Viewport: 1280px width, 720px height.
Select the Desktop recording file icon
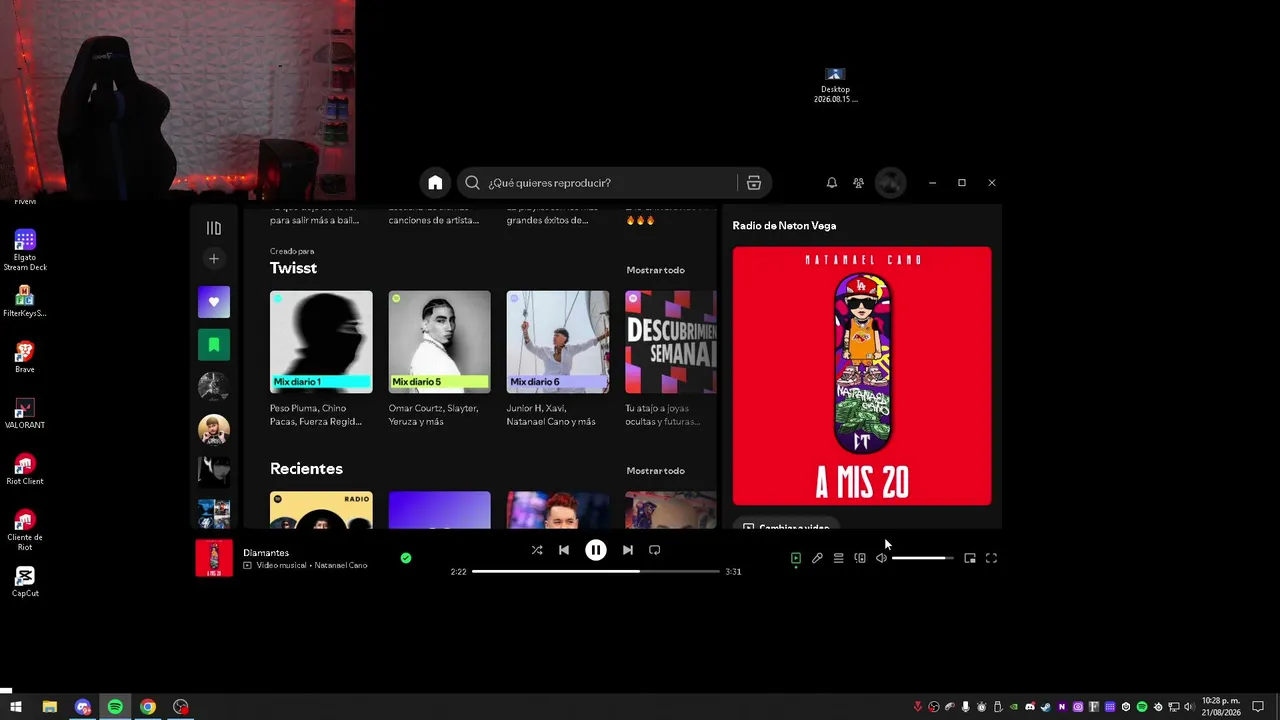pos(835,86)
